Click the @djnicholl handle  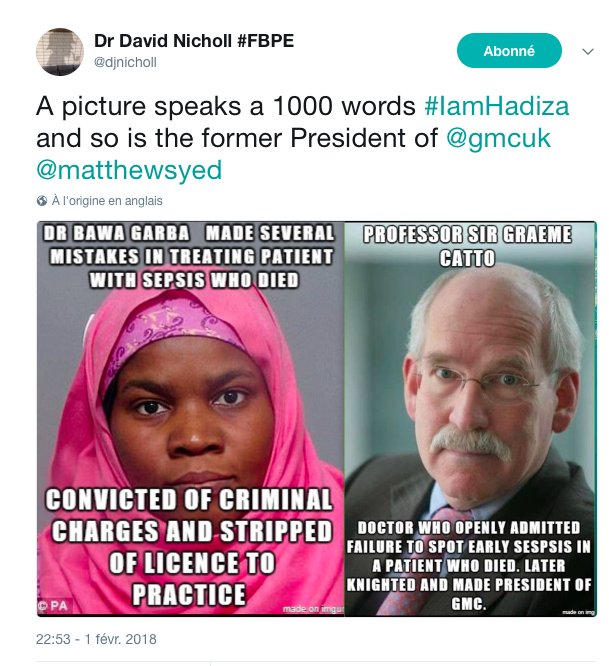click(125, 62)
